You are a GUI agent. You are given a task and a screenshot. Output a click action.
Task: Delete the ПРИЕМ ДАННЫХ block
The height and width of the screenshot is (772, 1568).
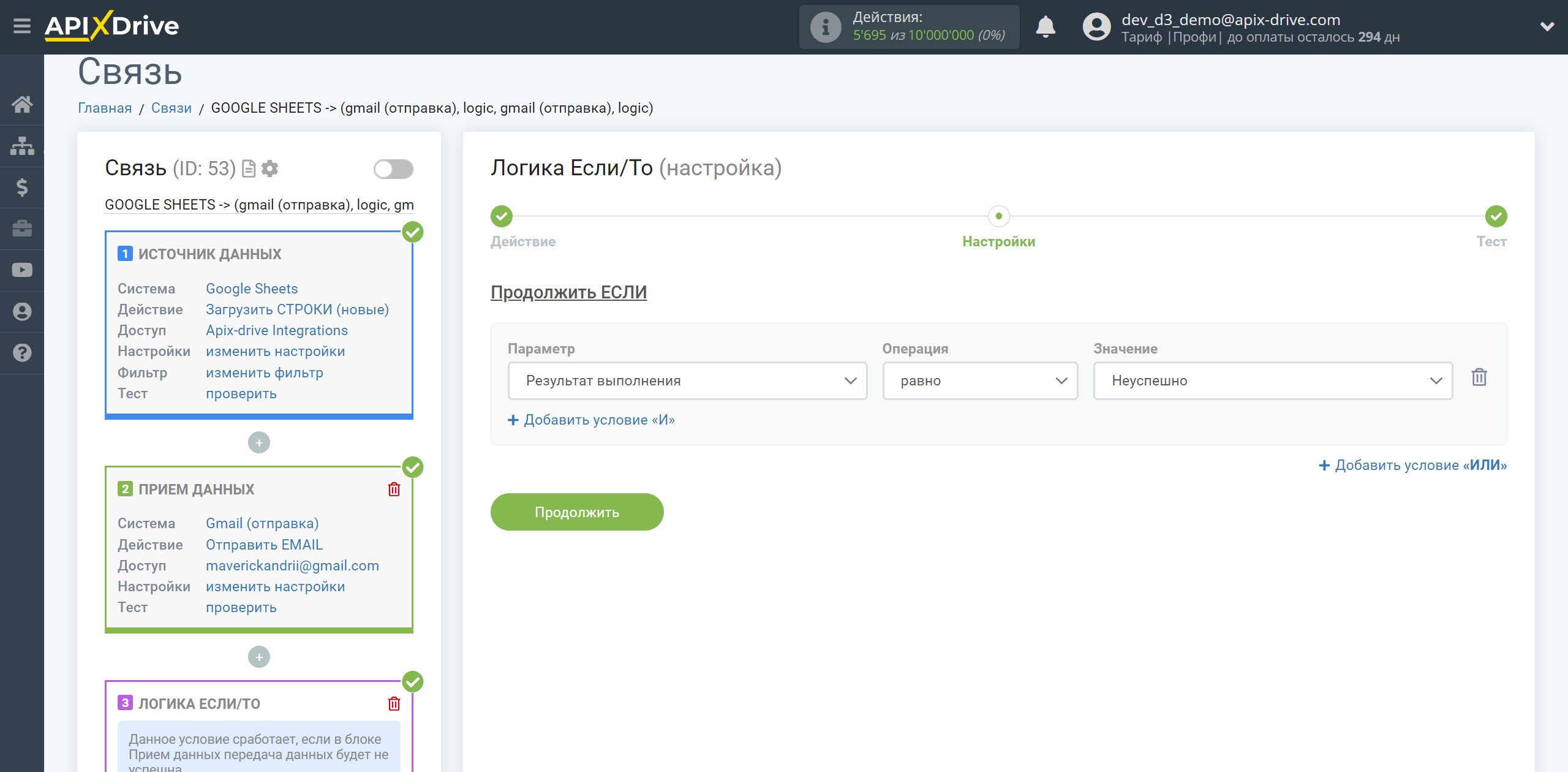pos(394,489)
